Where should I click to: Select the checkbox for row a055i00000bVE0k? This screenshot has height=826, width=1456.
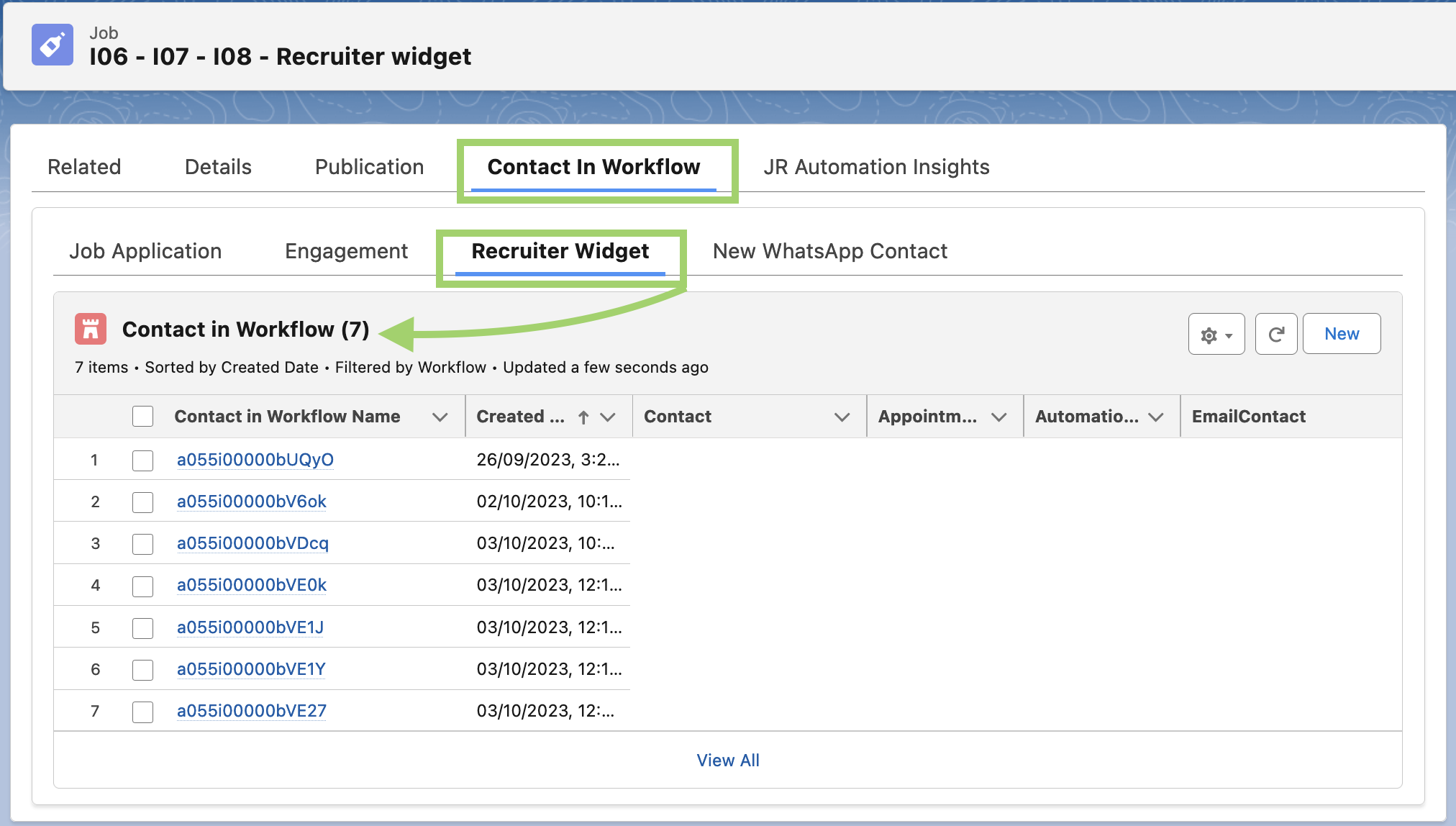(142, 586)
